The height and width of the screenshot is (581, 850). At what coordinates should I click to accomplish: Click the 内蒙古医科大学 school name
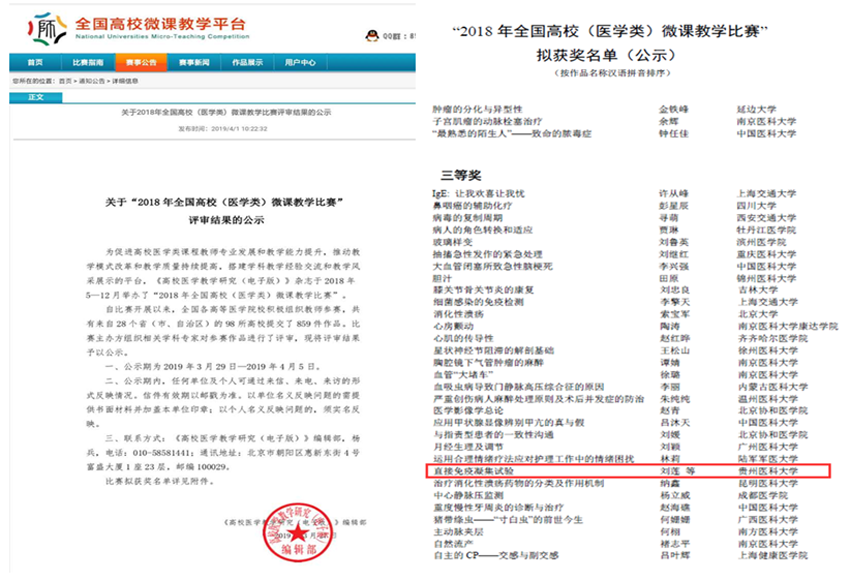point(773,387)
